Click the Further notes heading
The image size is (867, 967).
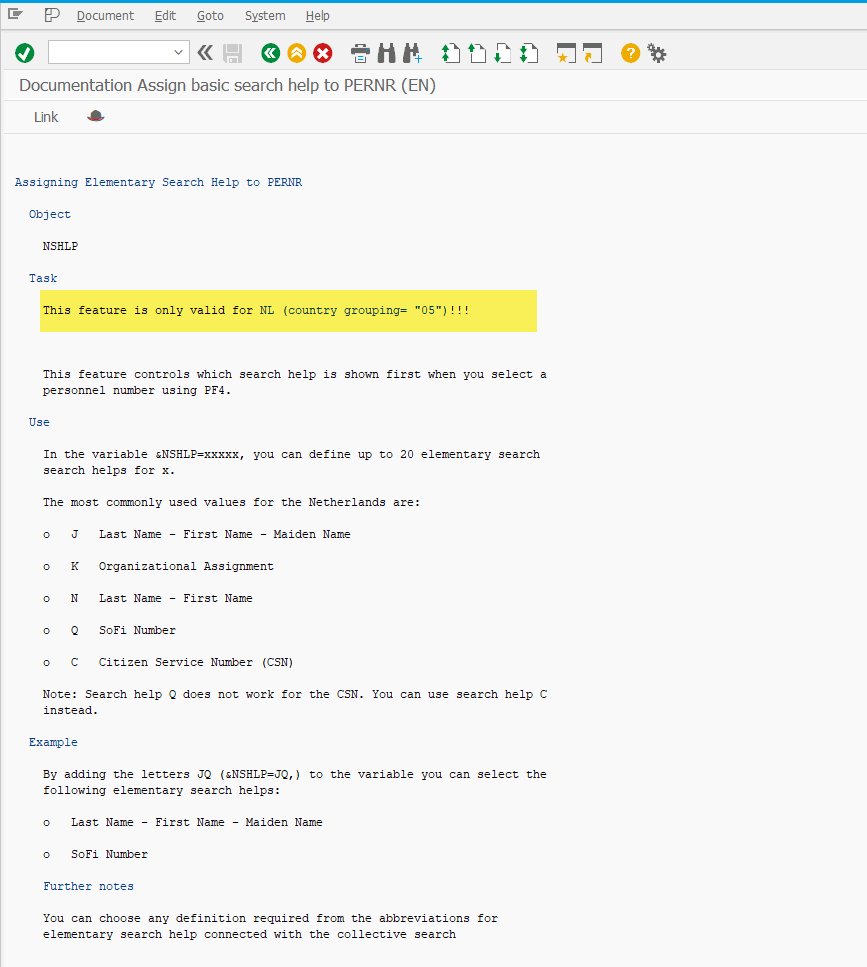pos(88,886)
